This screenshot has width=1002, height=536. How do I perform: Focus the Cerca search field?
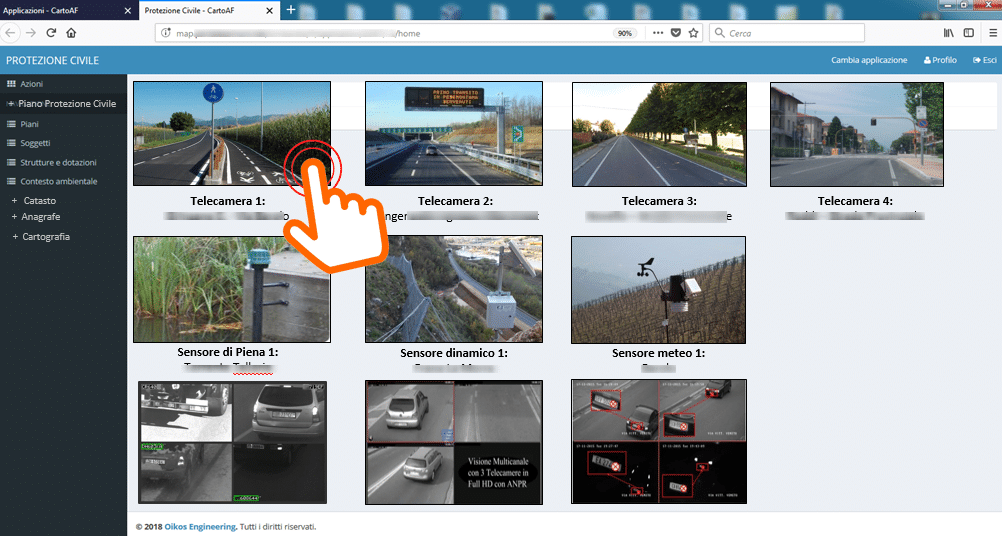(x=787, y=33)
